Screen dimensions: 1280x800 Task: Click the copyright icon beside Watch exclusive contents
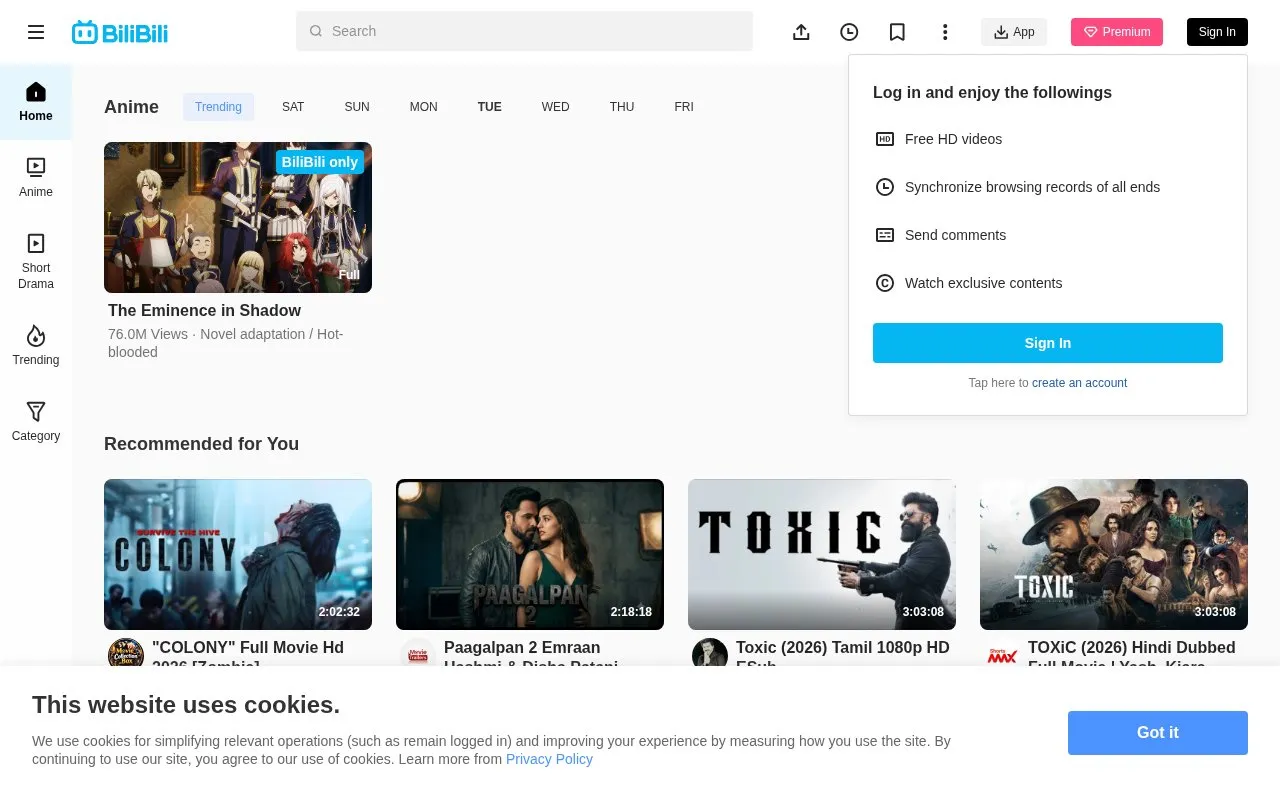885,283
